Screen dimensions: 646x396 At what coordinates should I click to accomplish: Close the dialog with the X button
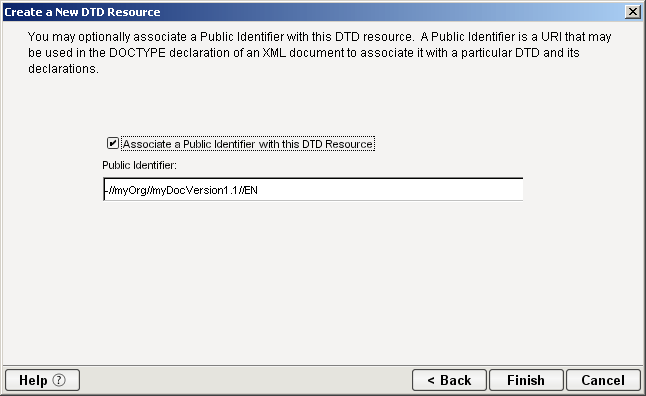[632, 12]
